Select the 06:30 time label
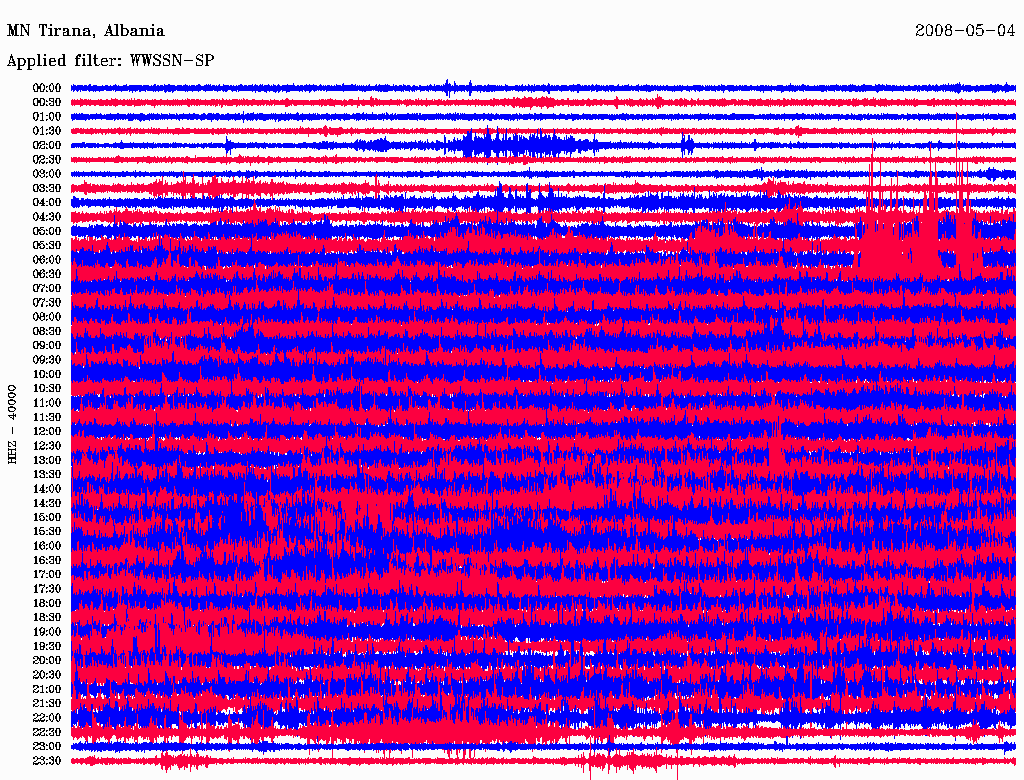The image size is (1024, 780). tap(47, 274)
